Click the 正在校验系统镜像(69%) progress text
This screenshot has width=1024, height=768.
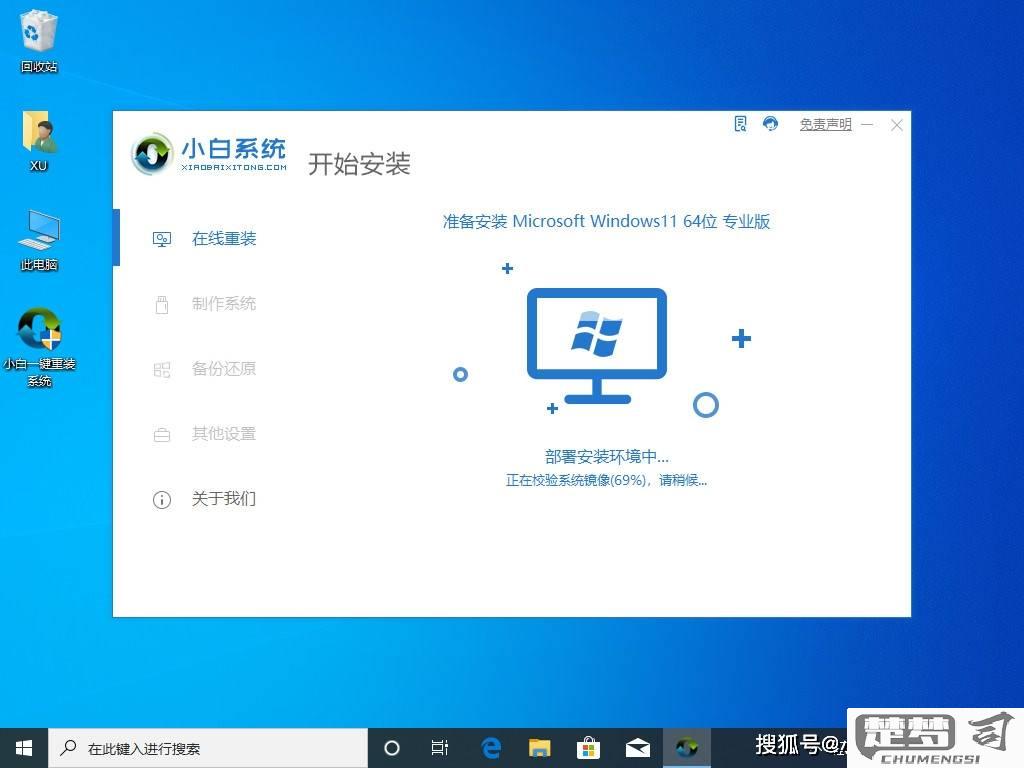point(606,481)
